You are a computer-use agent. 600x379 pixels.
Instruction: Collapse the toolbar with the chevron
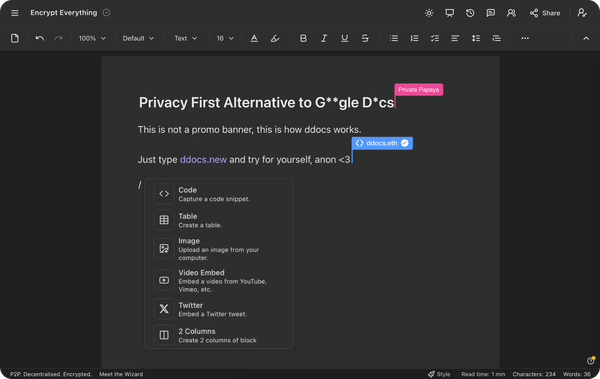(x=586, y=38)
